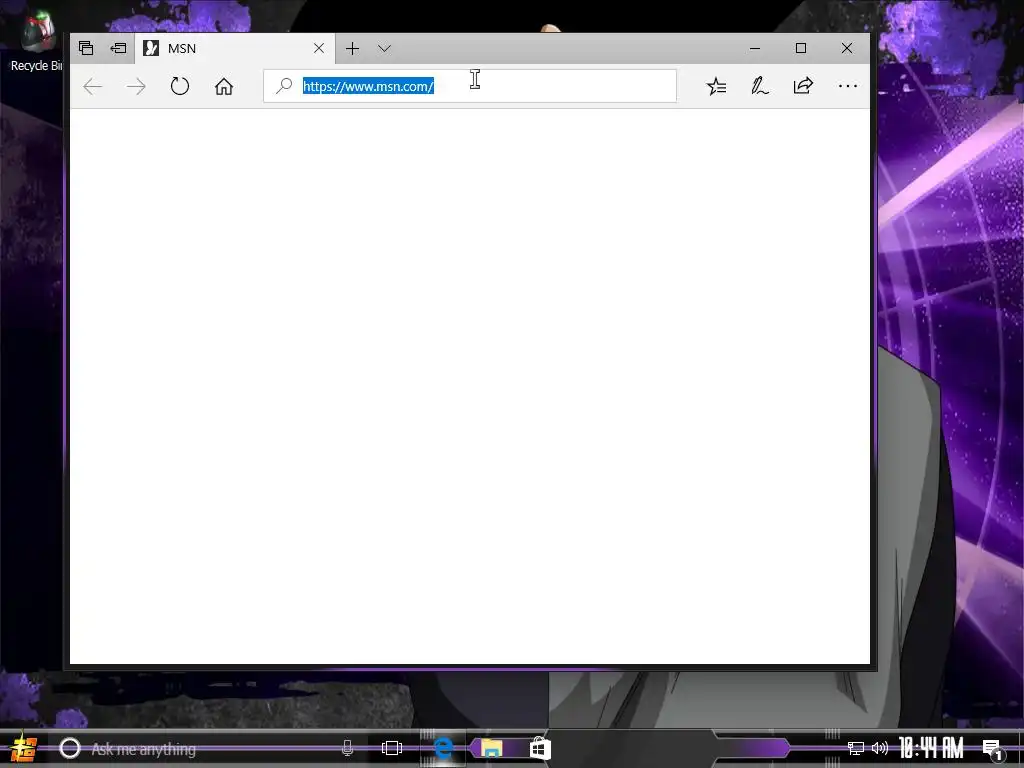
Task: Click the search magnifier in address bar
Action: pyautogui.click(x=283, y=86)
